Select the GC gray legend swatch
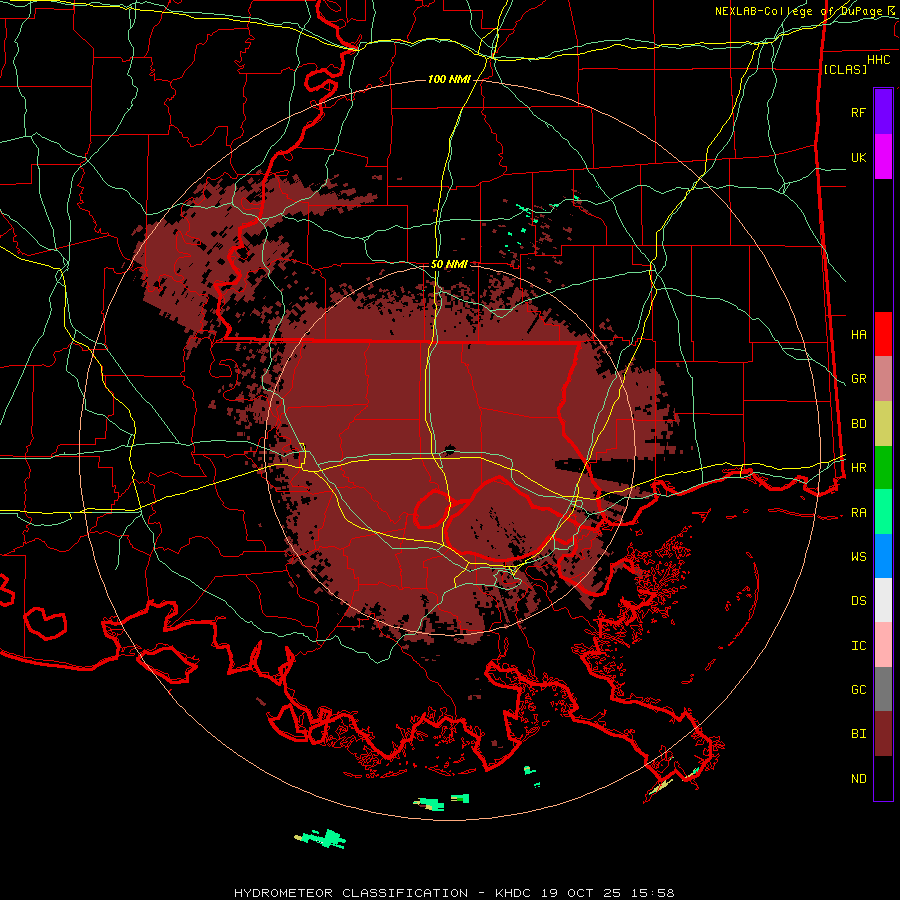Image resolution: width=900 pixels, height=900 pixels. coord(883,689)
